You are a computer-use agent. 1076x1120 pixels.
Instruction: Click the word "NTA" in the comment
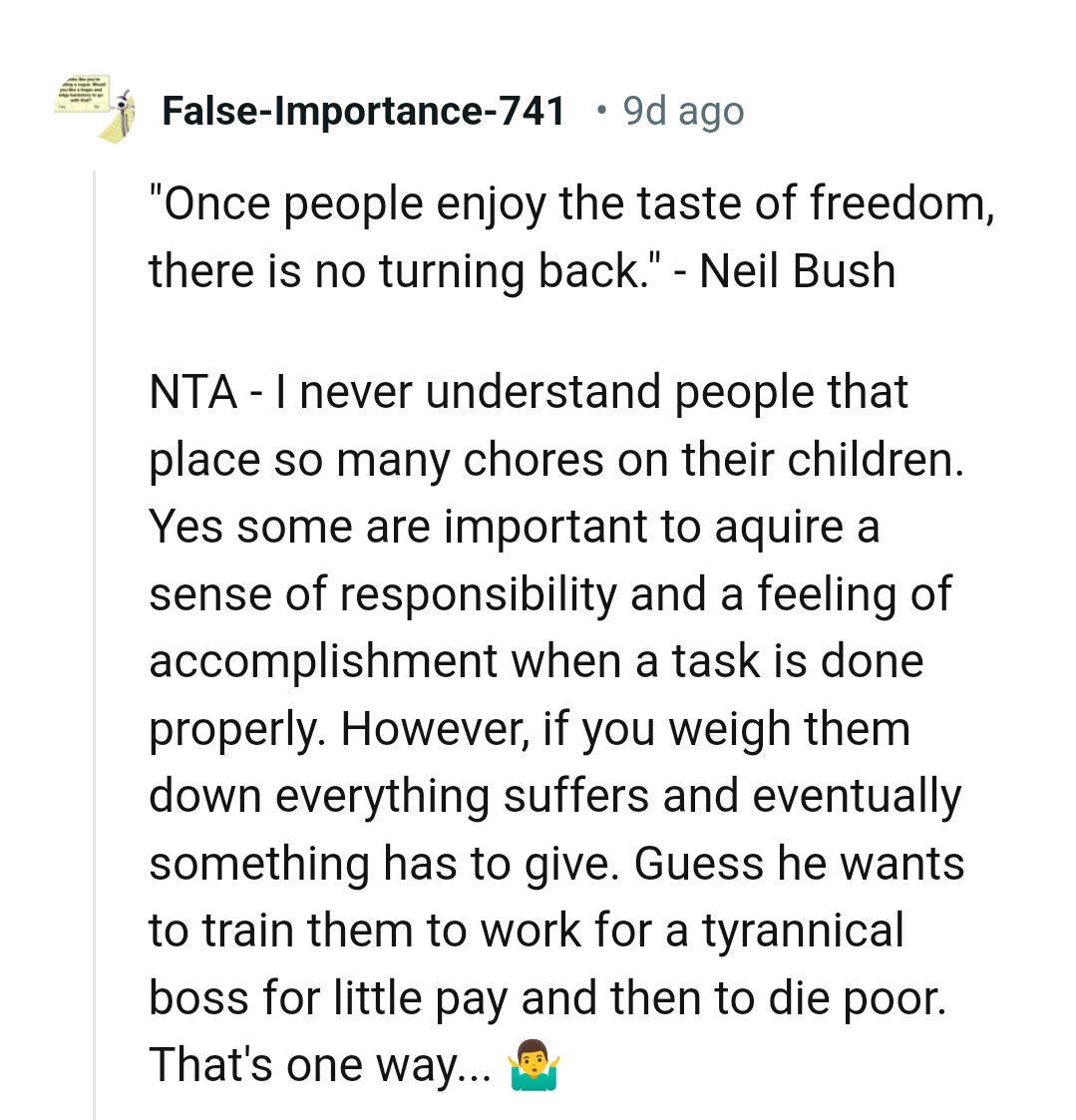coord(192,392)
